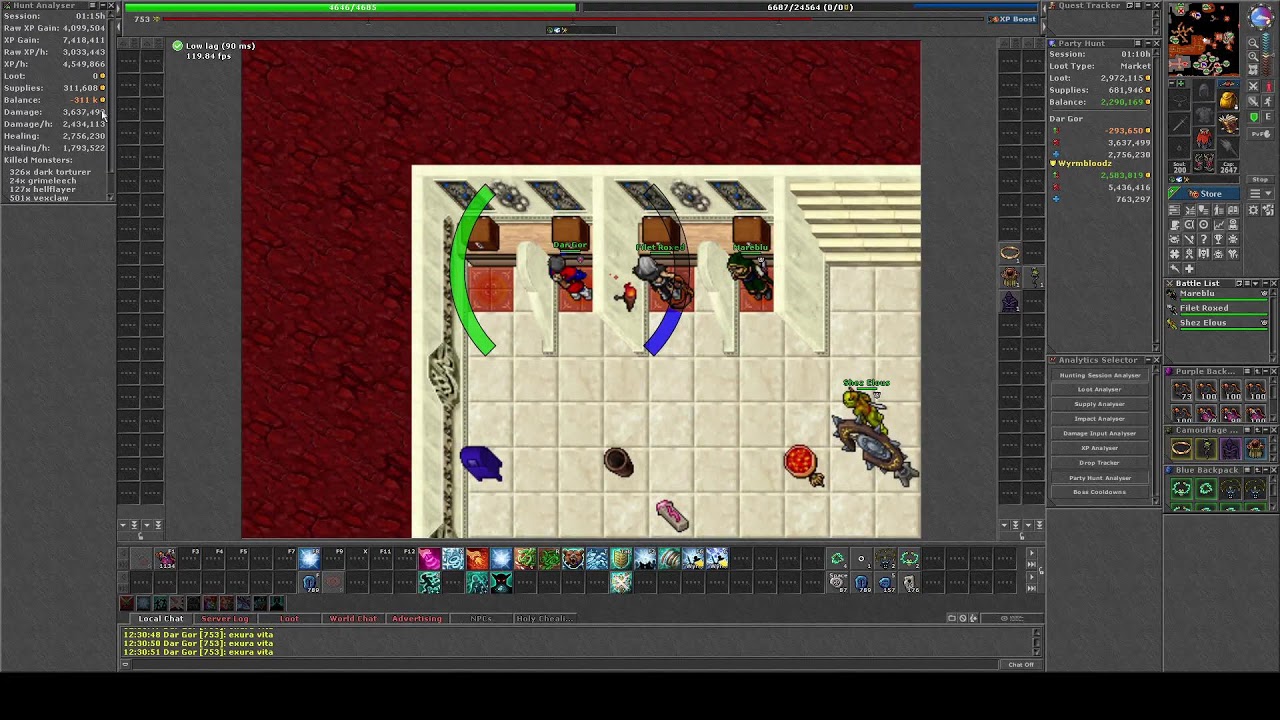Viewport: 1280px width, 720px height.
Task: Toggle the PvP mode button
Action: [1260, 133]
